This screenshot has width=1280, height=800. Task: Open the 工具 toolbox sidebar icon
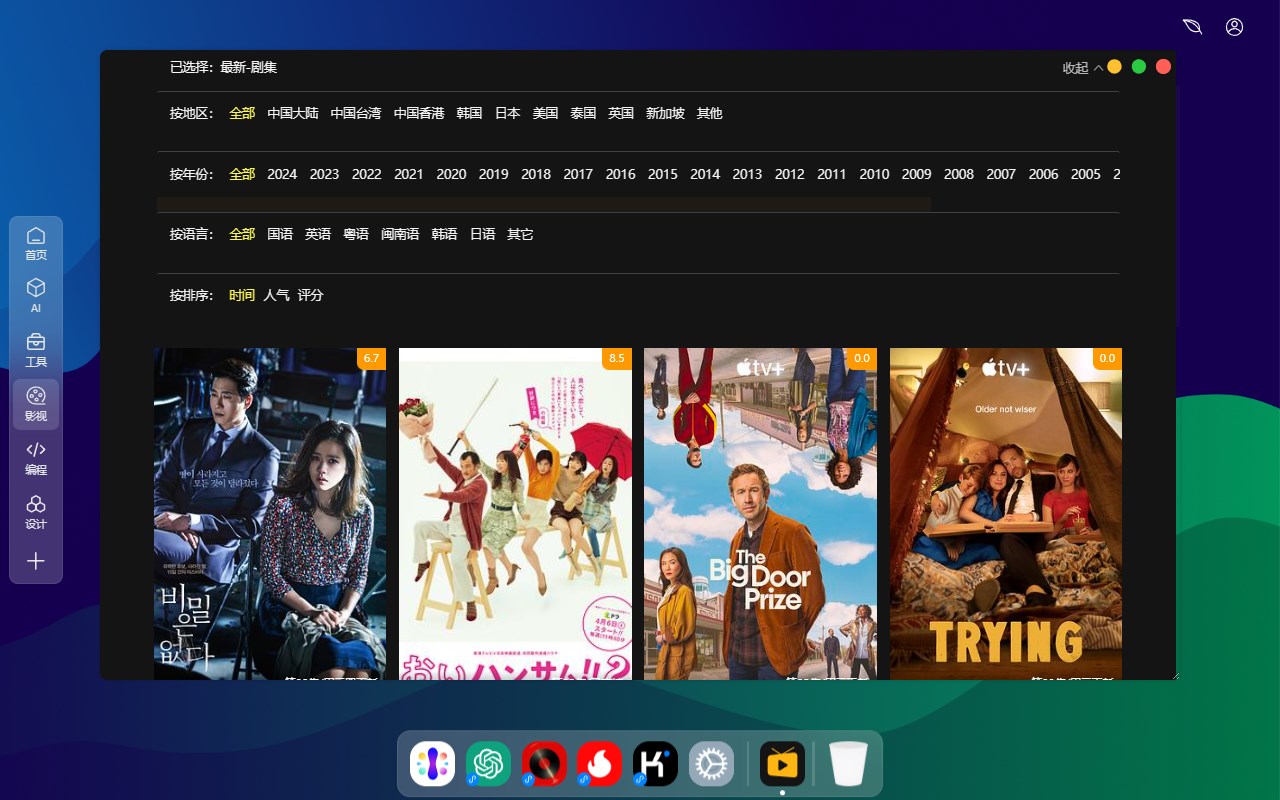point(36,350)
